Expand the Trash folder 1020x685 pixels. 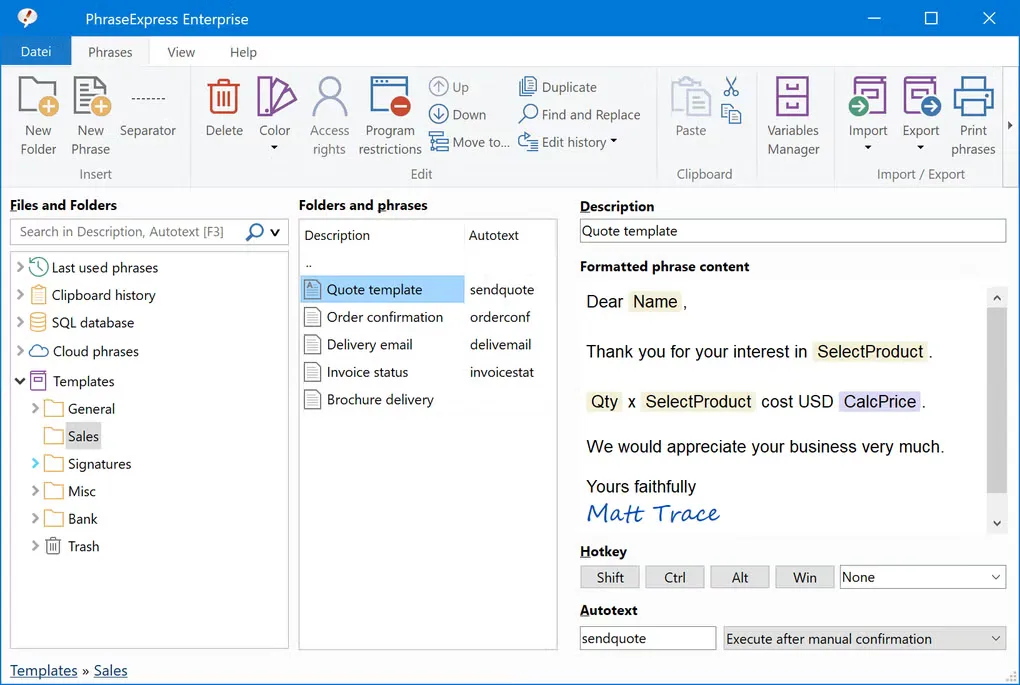35,546
